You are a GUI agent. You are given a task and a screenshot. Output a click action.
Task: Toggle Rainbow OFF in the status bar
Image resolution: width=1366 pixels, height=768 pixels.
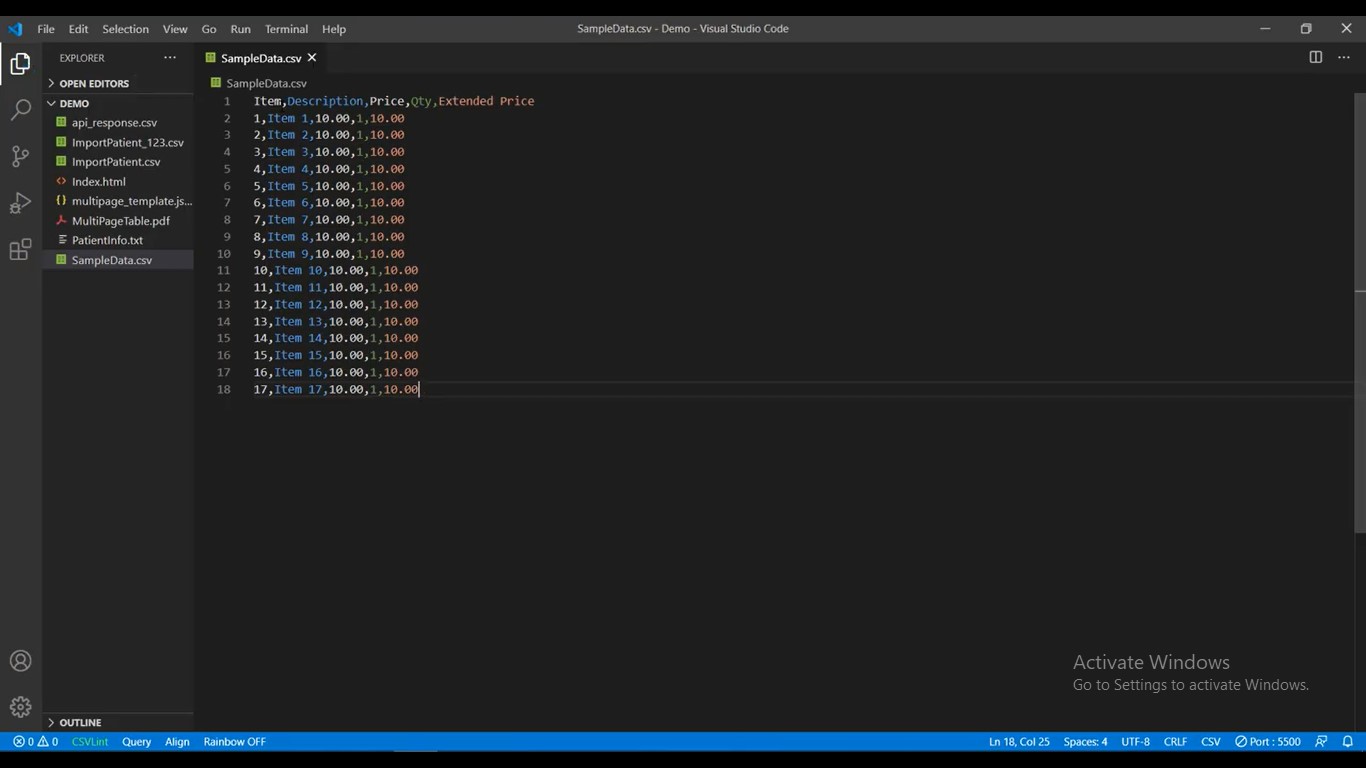pyautogui.click(x=234, y=742)
